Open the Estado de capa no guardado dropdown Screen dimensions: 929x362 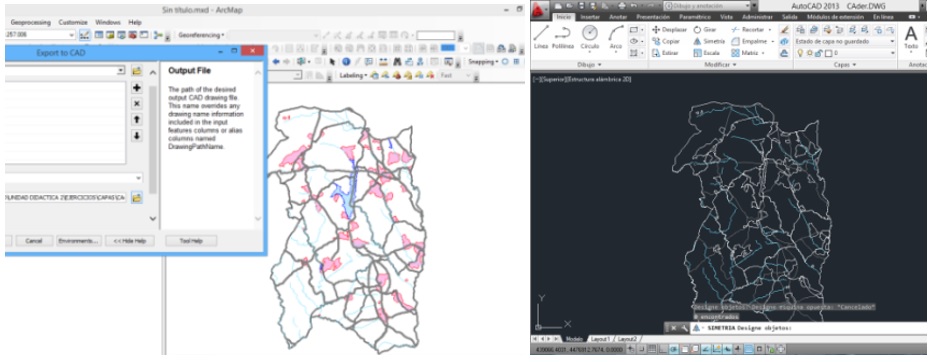point(845,41)
